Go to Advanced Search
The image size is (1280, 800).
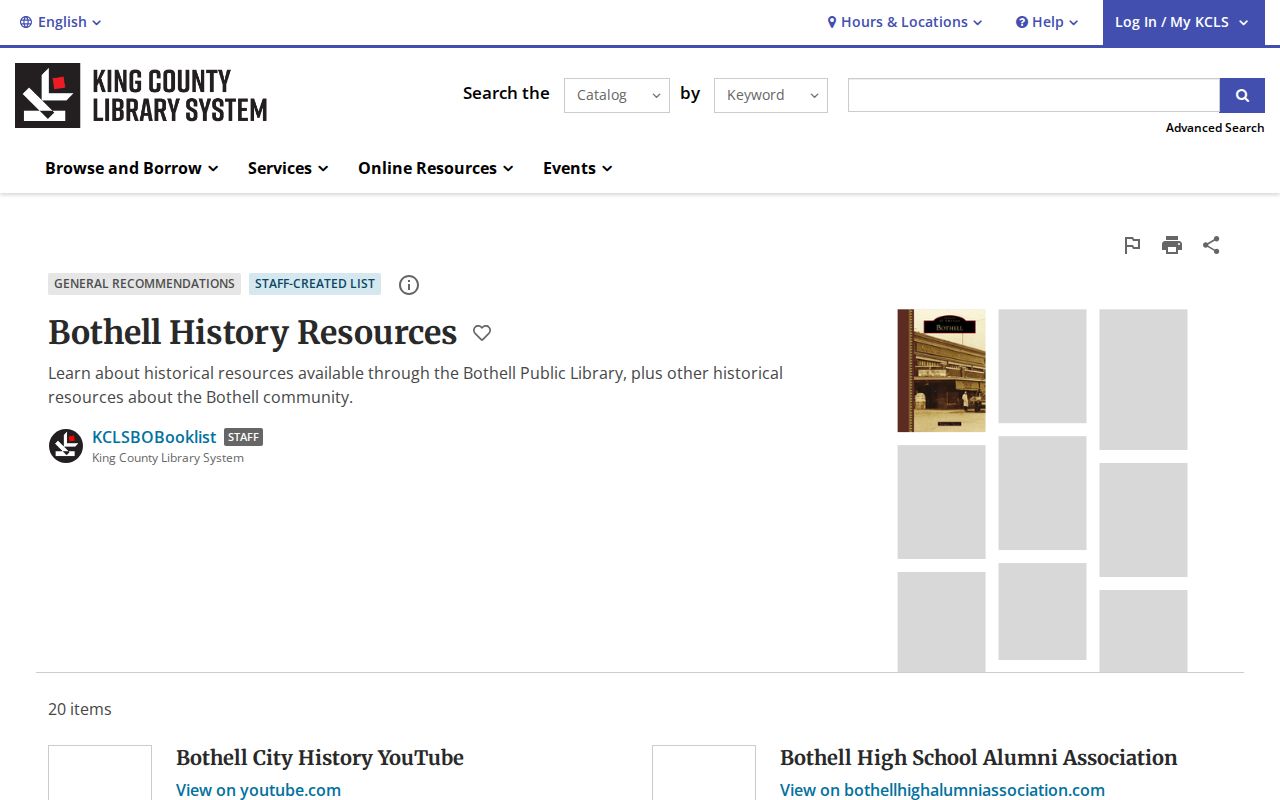pyautogui.click(x=1215, y=128)
